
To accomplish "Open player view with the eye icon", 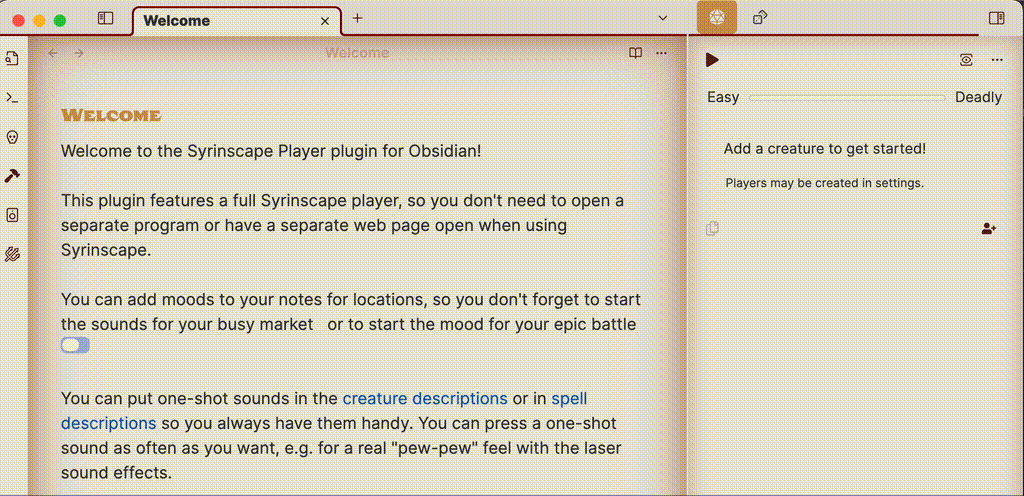I will pos(967,60).
